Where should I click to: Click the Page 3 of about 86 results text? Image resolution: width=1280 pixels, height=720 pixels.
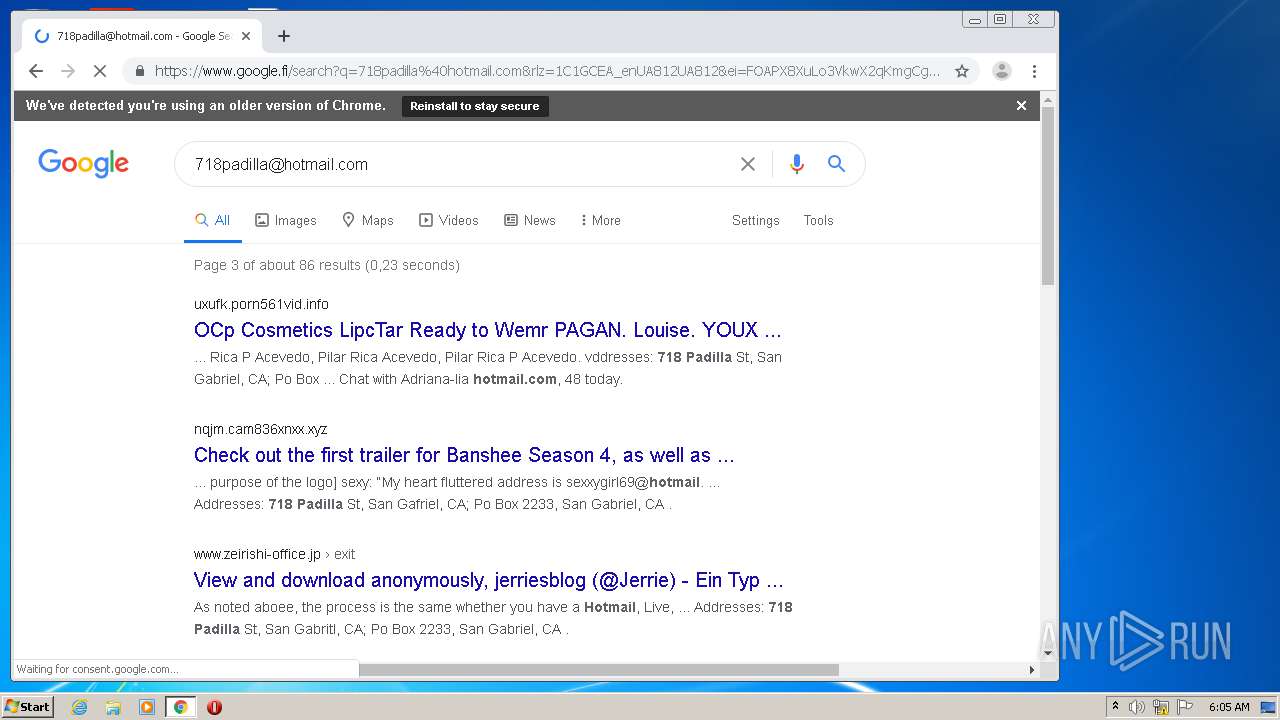click(x=327, y=265)
